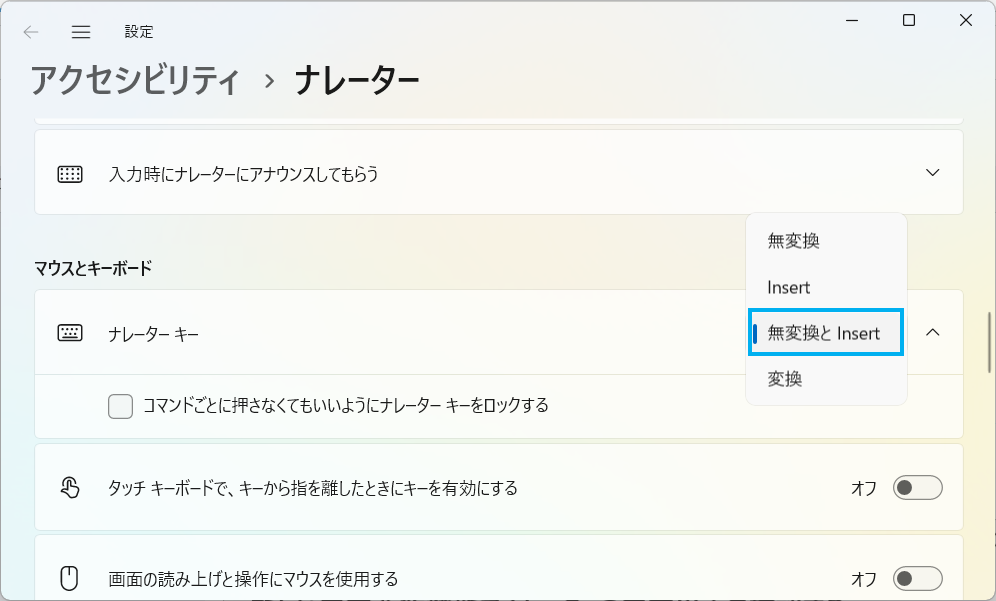Open the hamburger navigation menu
The width and height of the screenshot is (996, 601).
pyautogui.click(x=81, y=32)
